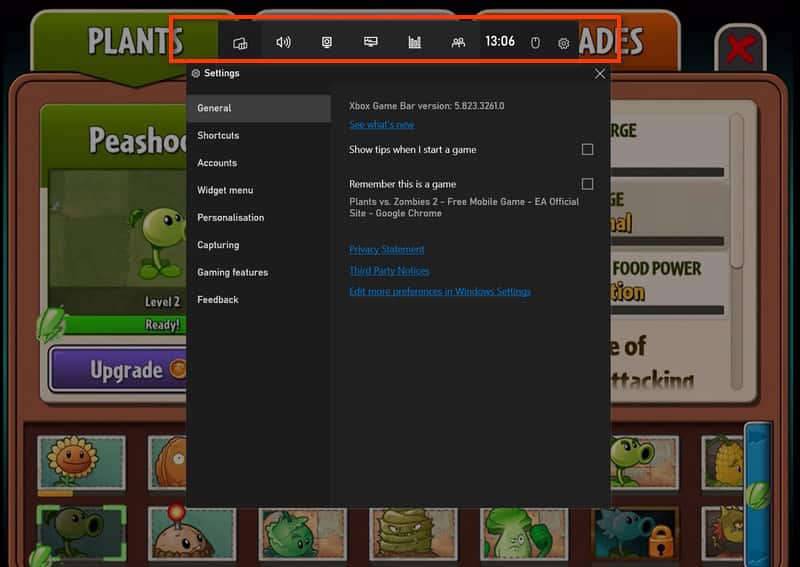Select the Bonk Choy plant card
The image size is (800, 567).
tap(524, 534)
